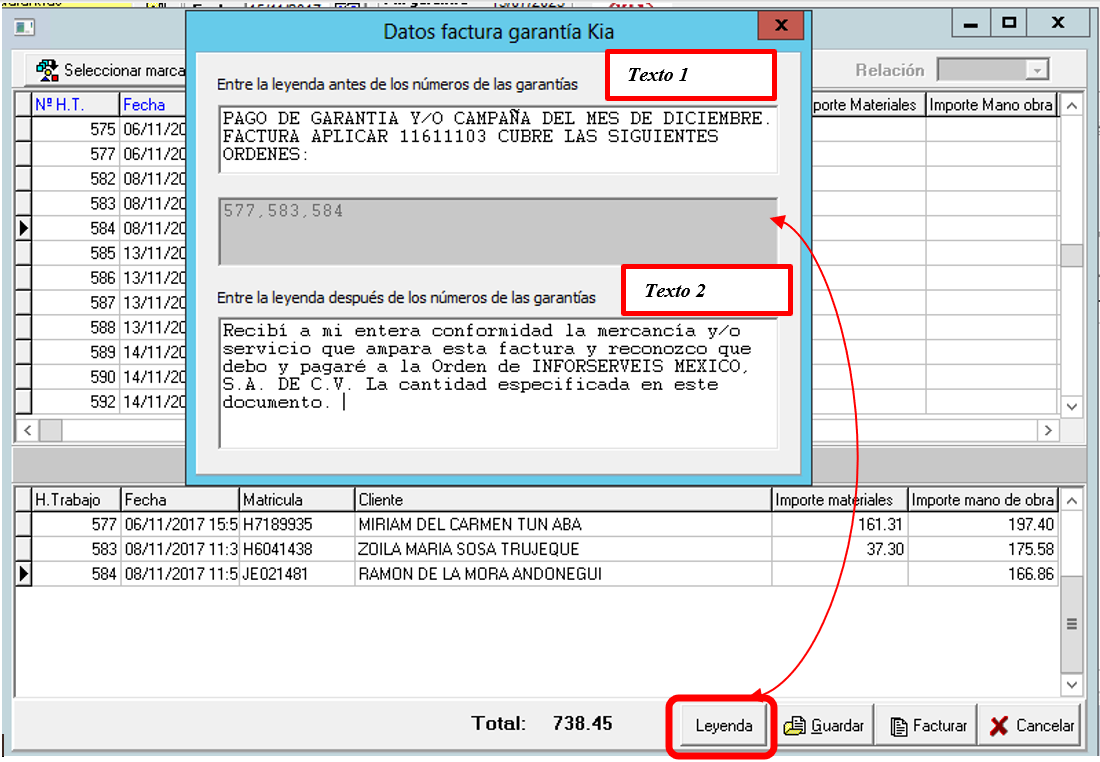Click the text box starting 'Recibí a mi entera'
1100x762 pixels.
(498, 383)
